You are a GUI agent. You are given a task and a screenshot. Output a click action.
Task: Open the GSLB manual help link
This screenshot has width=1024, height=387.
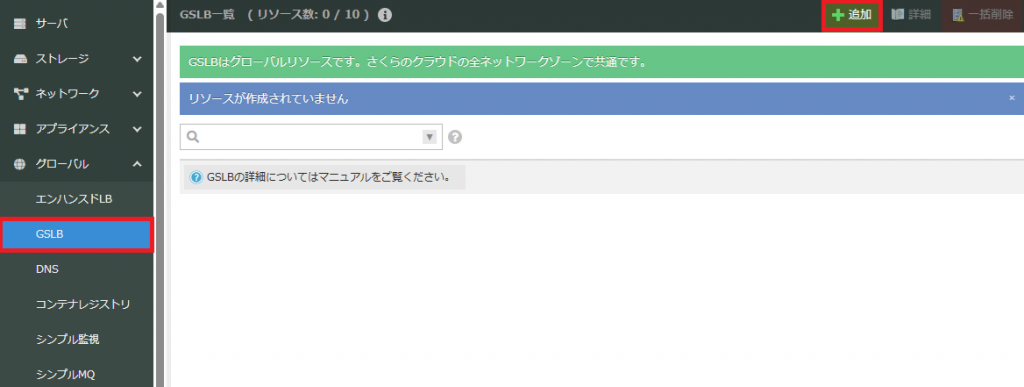click(x=325, y=177)
